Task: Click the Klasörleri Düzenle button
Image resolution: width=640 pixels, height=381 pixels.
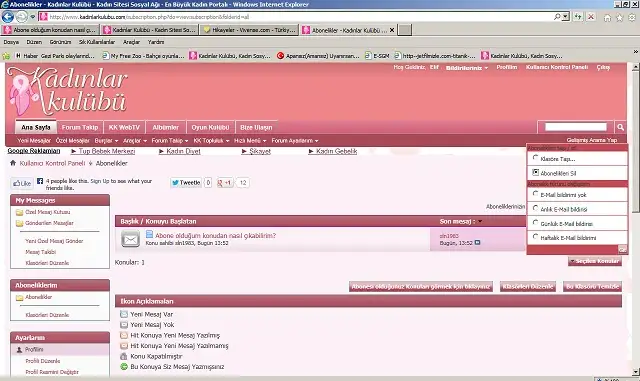Action: (x=528, y=287)
